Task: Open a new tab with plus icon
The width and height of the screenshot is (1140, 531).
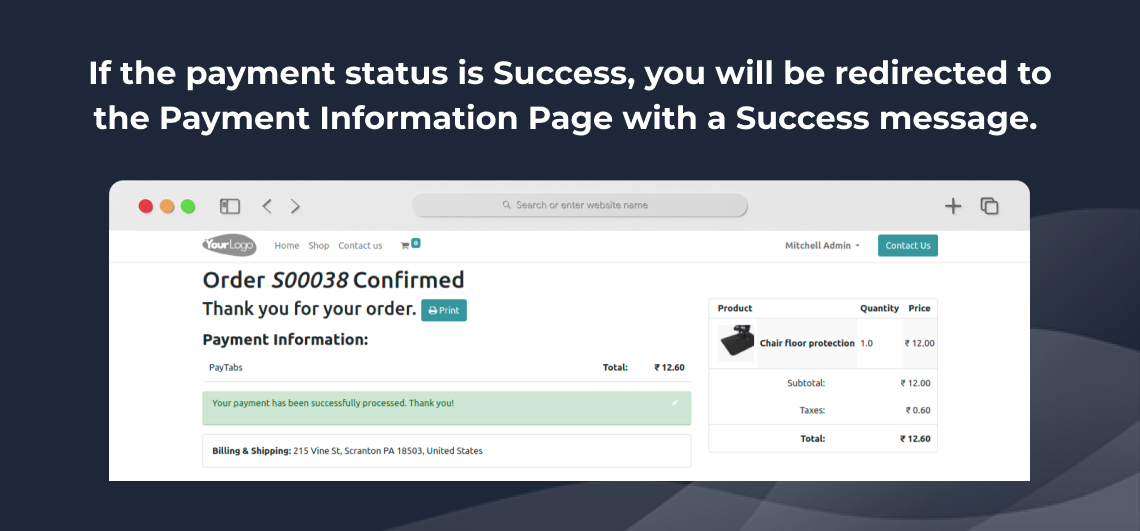Action: pyautogui.click(x=952, y=207)
